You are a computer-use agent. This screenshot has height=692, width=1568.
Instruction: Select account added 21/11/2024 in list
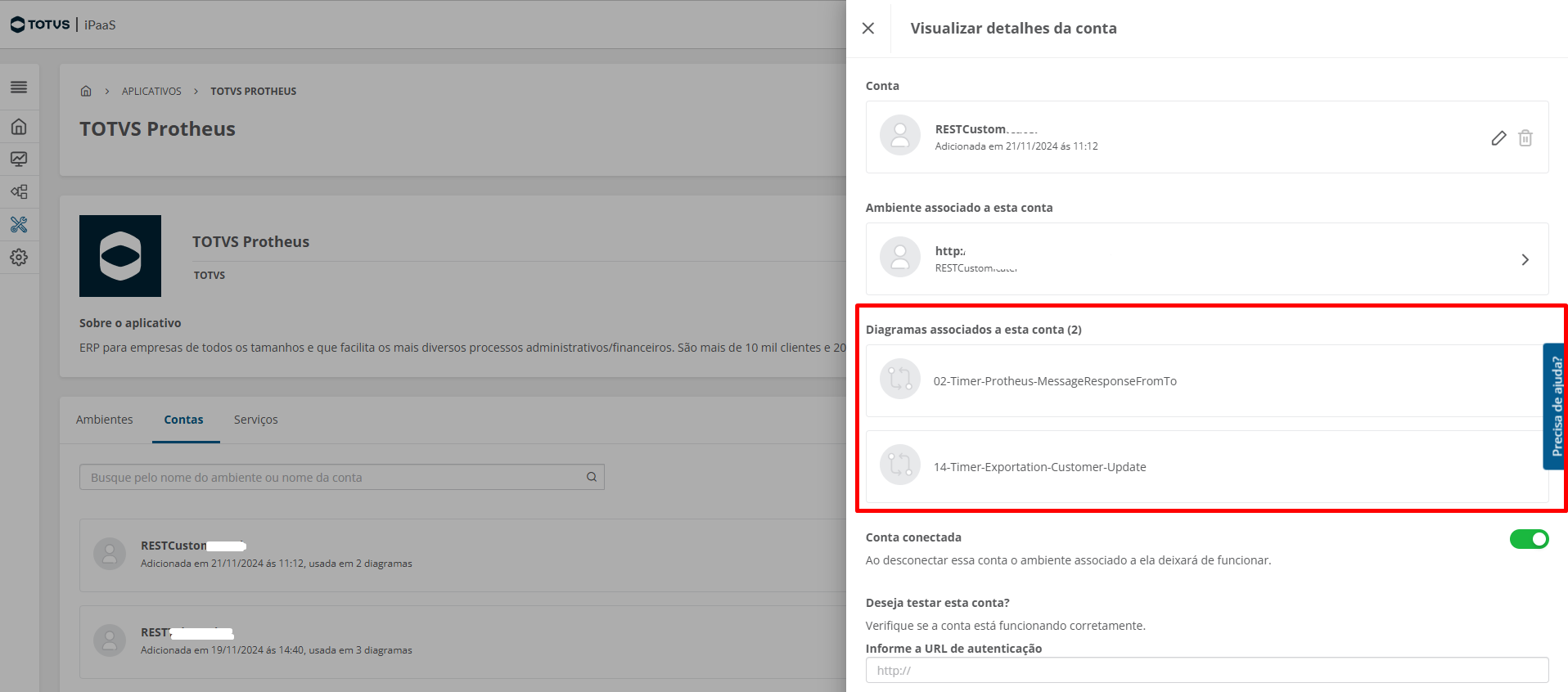tap(463, 554)
